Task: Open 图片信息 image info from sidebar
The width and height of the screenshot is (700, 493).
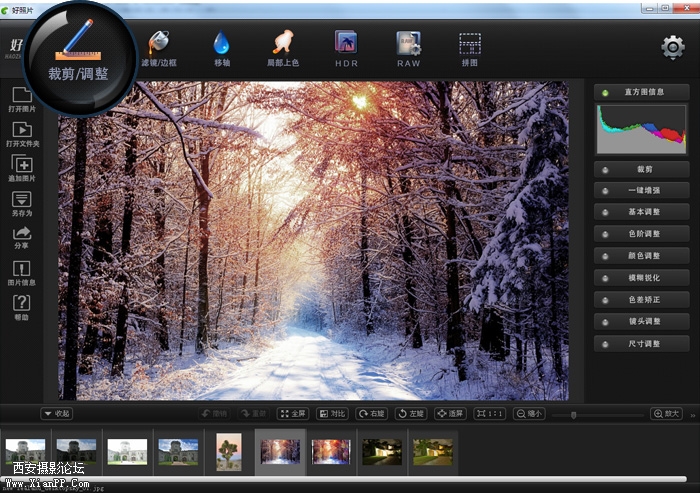Action: coord(22,274)
